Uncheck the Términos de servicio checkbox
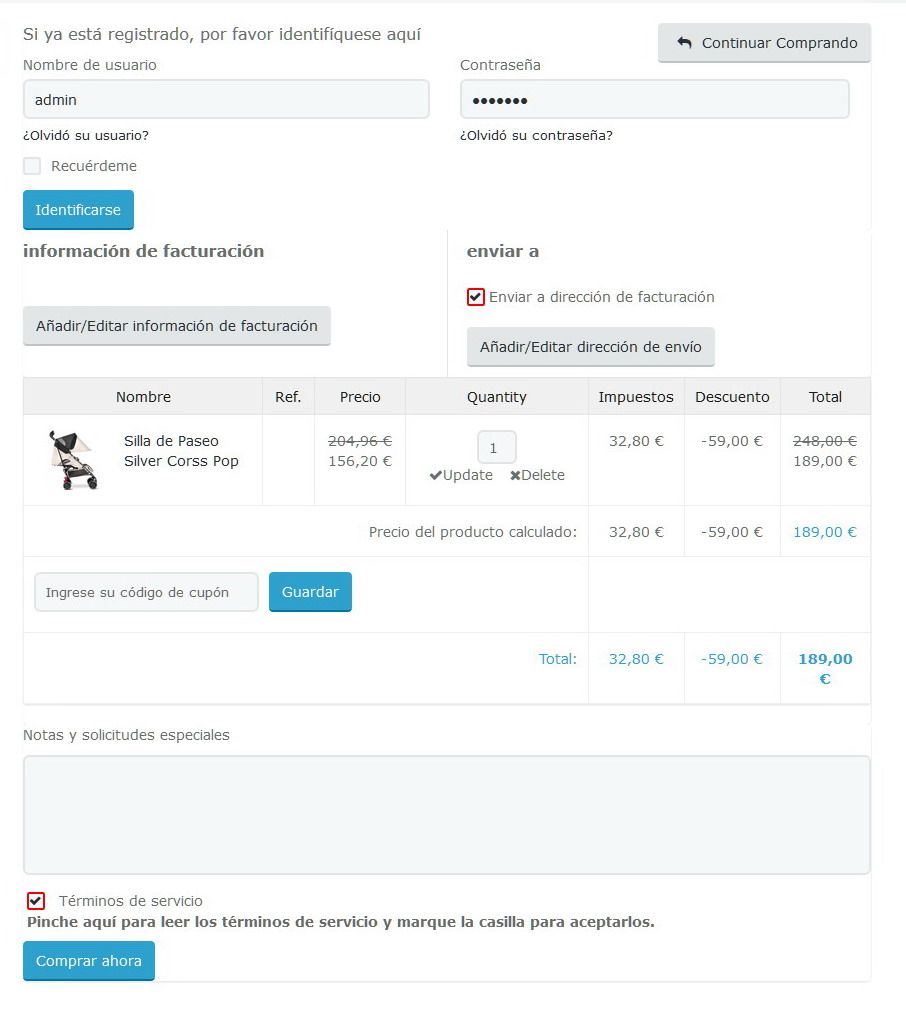906x1030 pixels. pos(36,901)
